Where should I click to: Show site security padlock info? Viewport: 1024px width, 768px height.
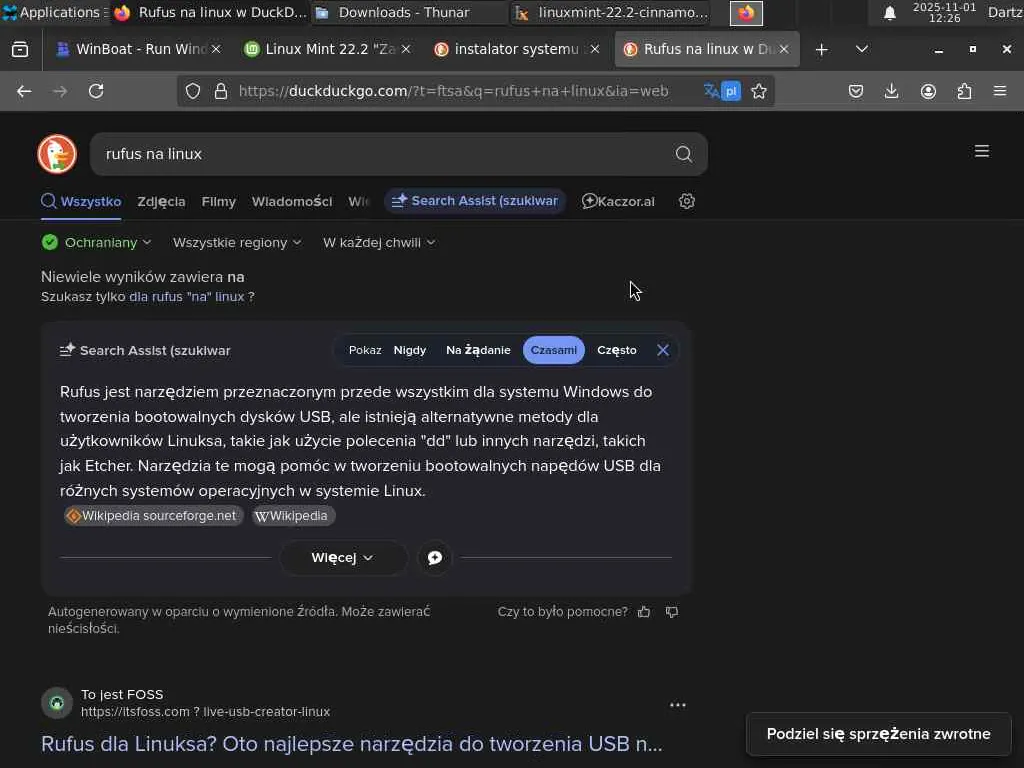(x=221, y=91)
